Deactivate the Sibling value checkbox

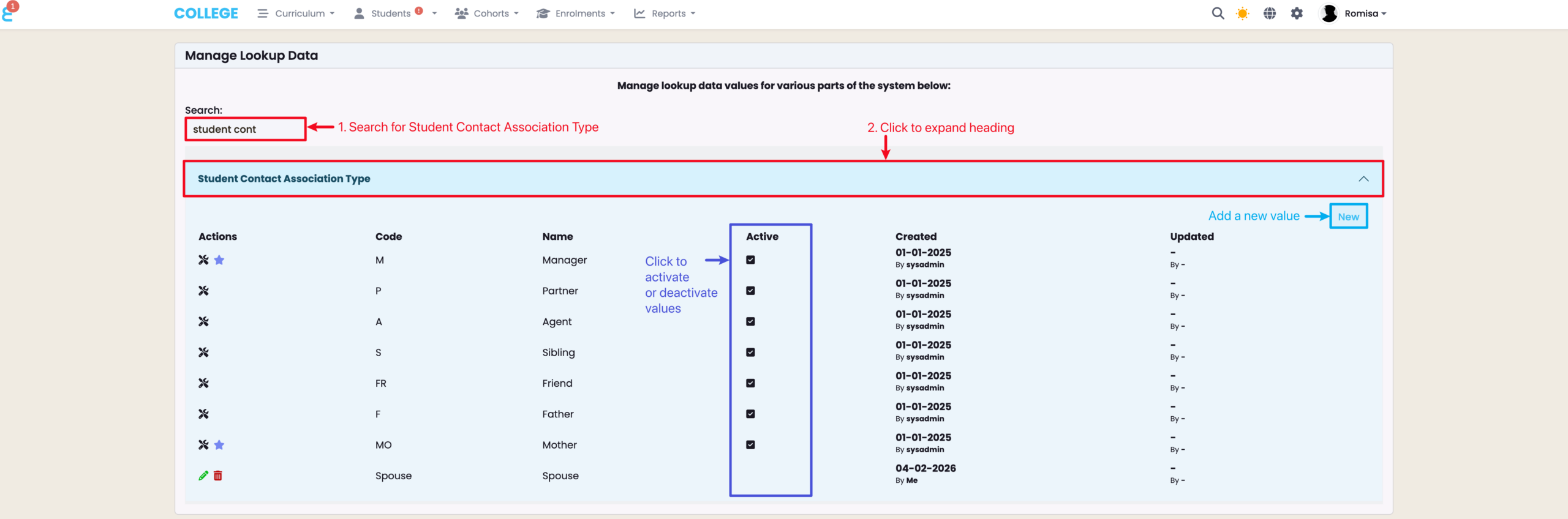(750, 353)
